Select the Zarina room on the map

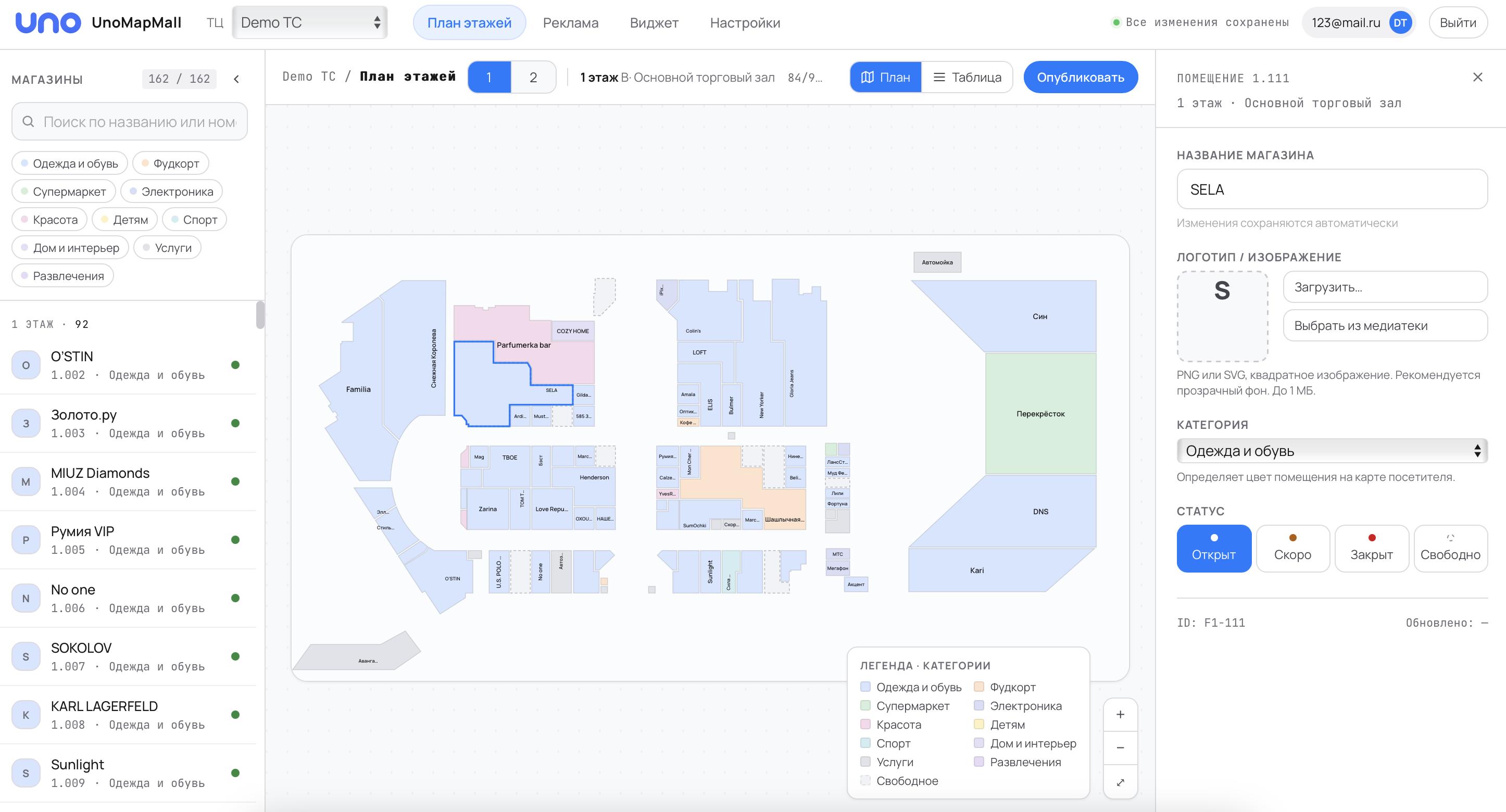487,509
